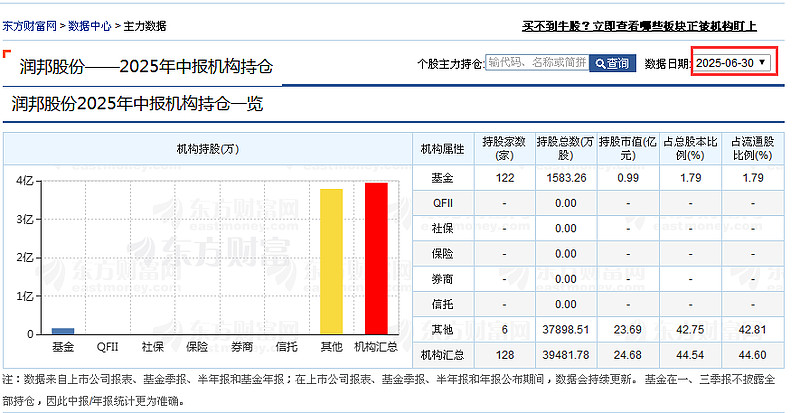Screen dimensions: 800x413
Task: Click the 2亿 y-axis label
Action: [25, 258]
